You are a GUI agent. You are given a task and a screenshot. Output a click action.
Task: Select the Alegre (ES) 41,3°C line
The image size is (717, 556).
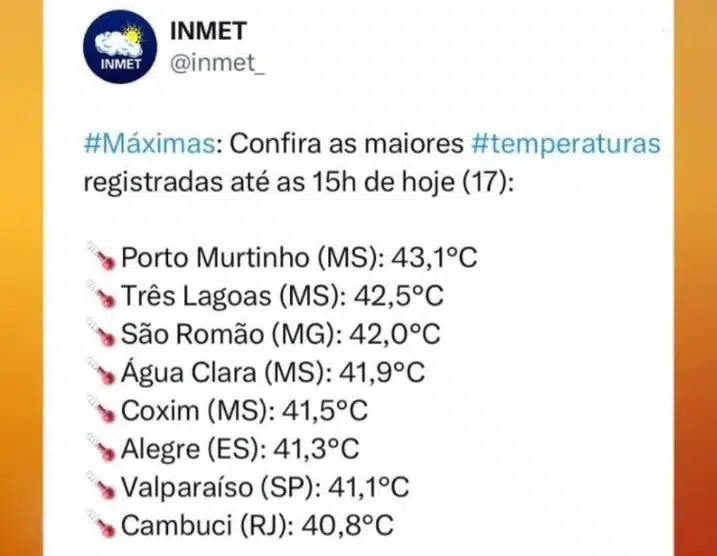pos(240,449)
